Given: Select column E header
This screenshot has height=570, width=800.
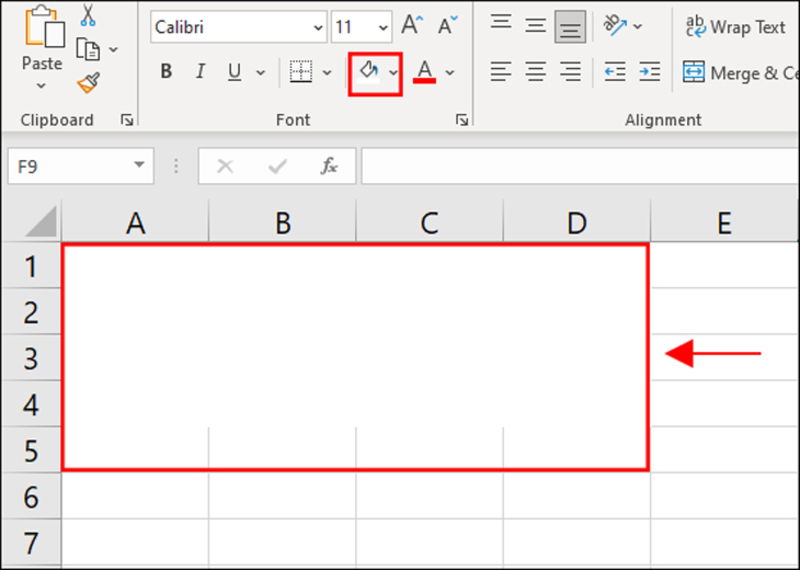Looking at the screenshot, I should (725, 222).
